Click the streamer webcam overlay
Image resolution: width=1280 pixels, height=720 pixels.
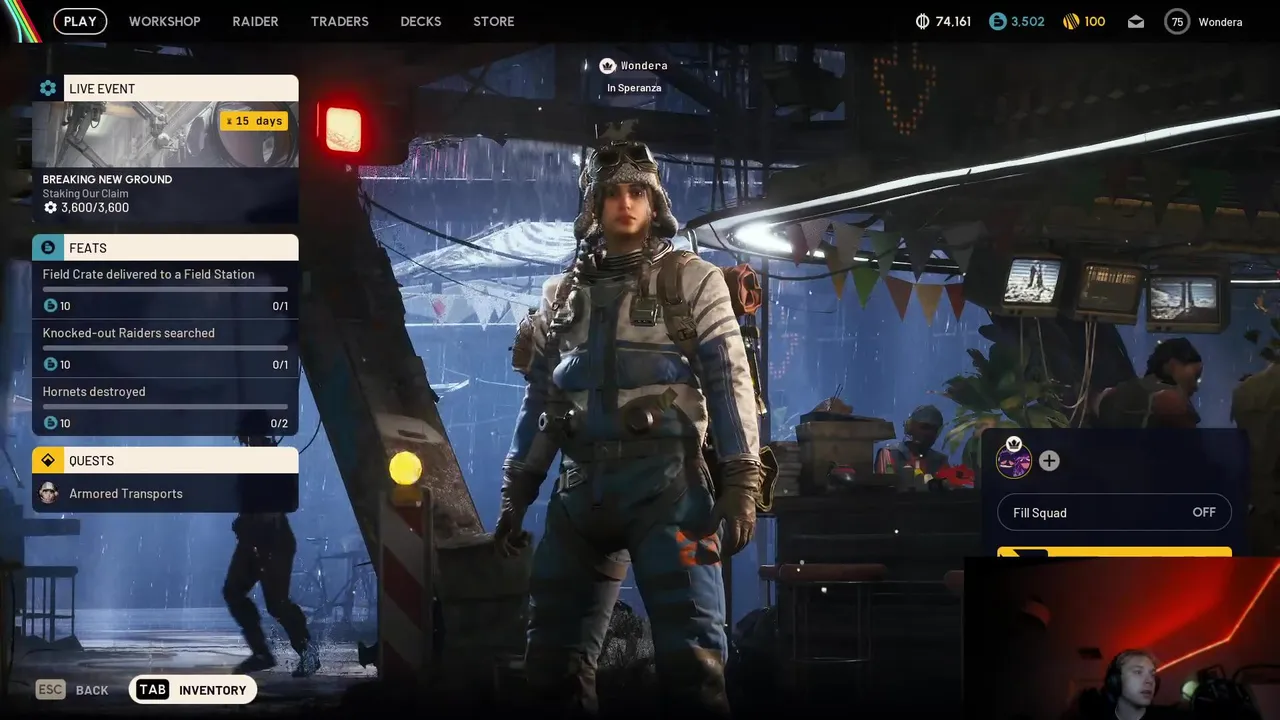pyautogui.click(x=1122, y=638)
